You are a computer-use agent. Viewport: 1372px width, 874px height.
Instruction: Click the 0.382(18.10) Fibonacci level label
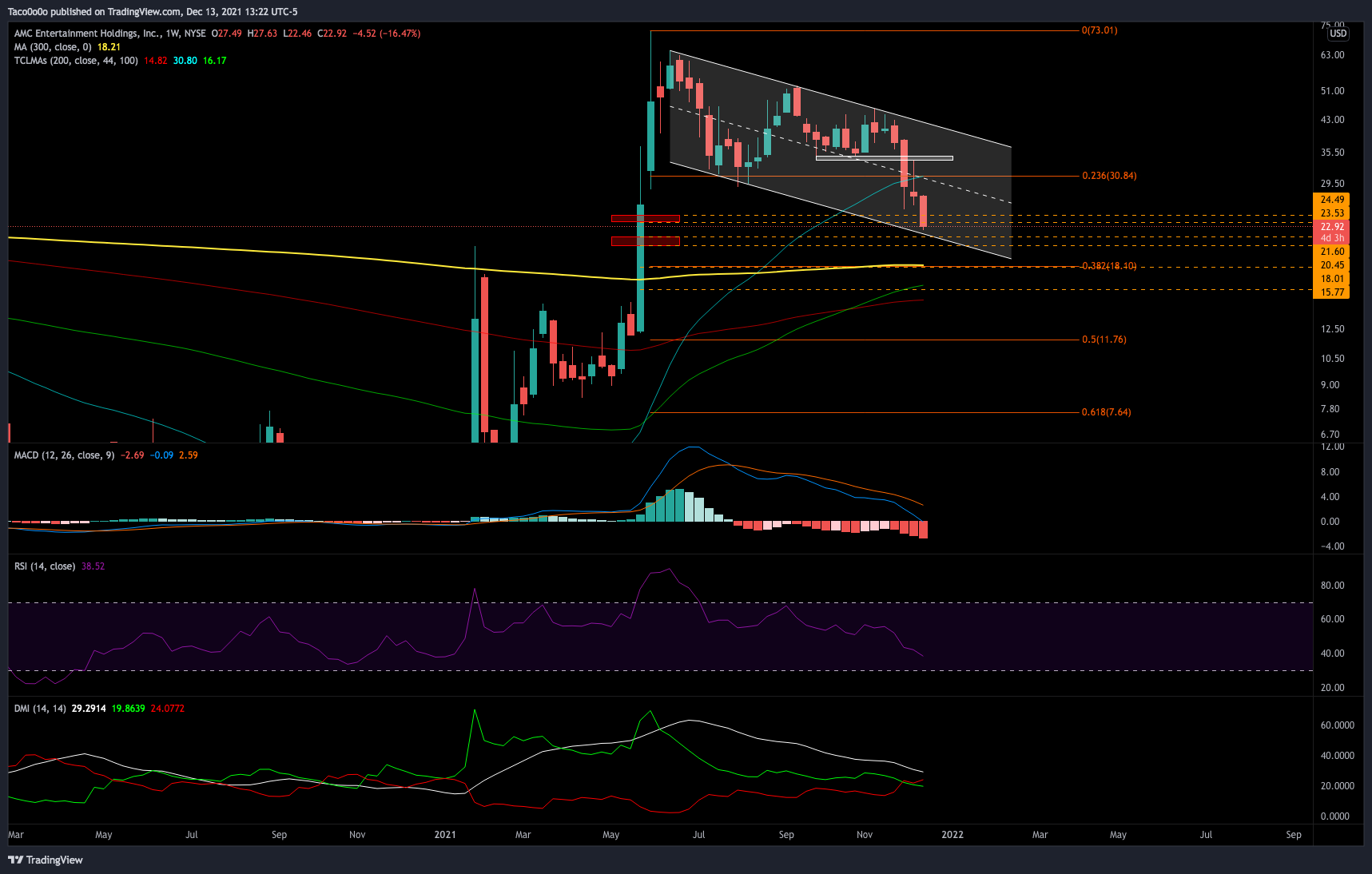tap(1109, 266)
